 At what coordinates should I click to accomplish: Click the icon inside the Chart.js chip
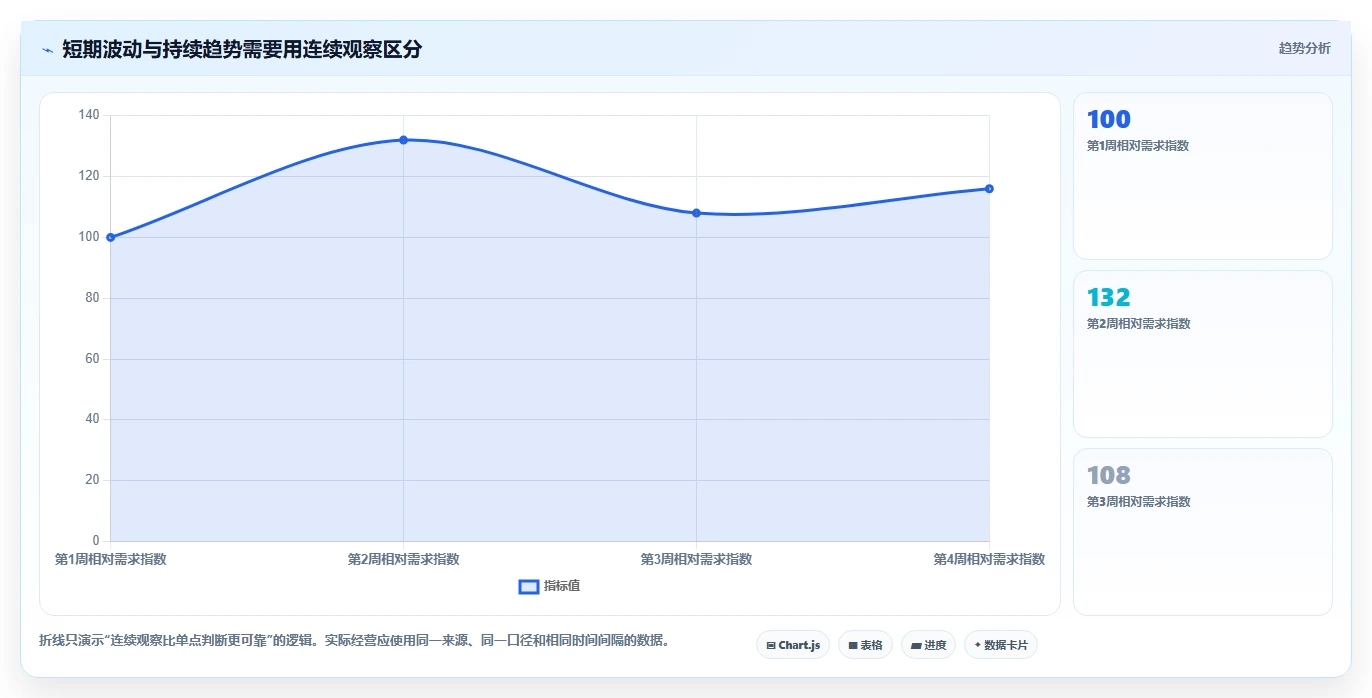tap(771, 646)
